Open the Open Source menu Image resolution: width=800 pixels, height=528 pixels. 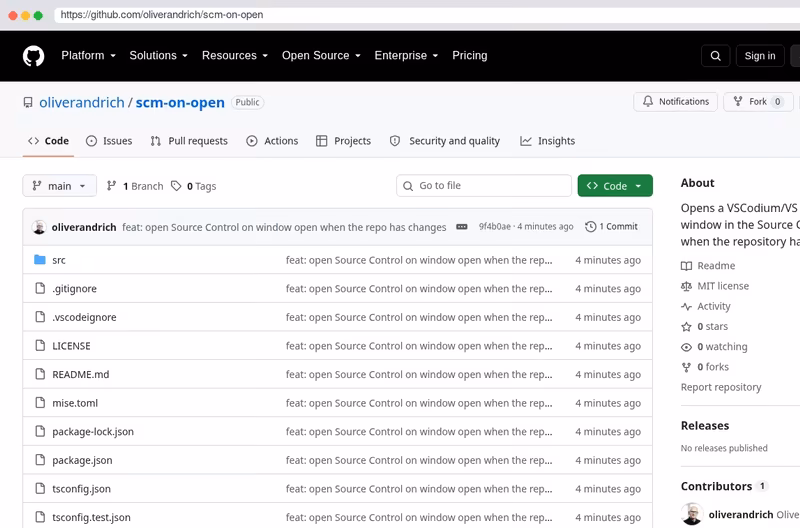click(x=321, y=56)
